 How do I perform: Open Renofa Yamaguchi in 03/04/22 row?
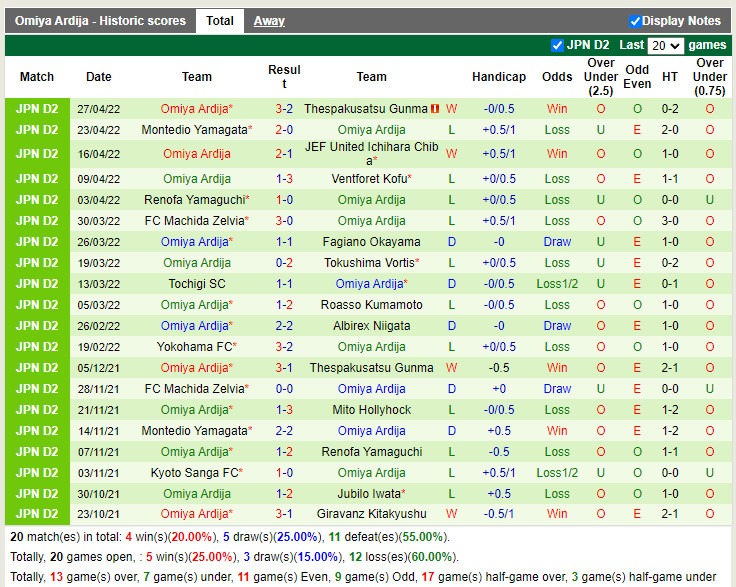tap(197, 200)
